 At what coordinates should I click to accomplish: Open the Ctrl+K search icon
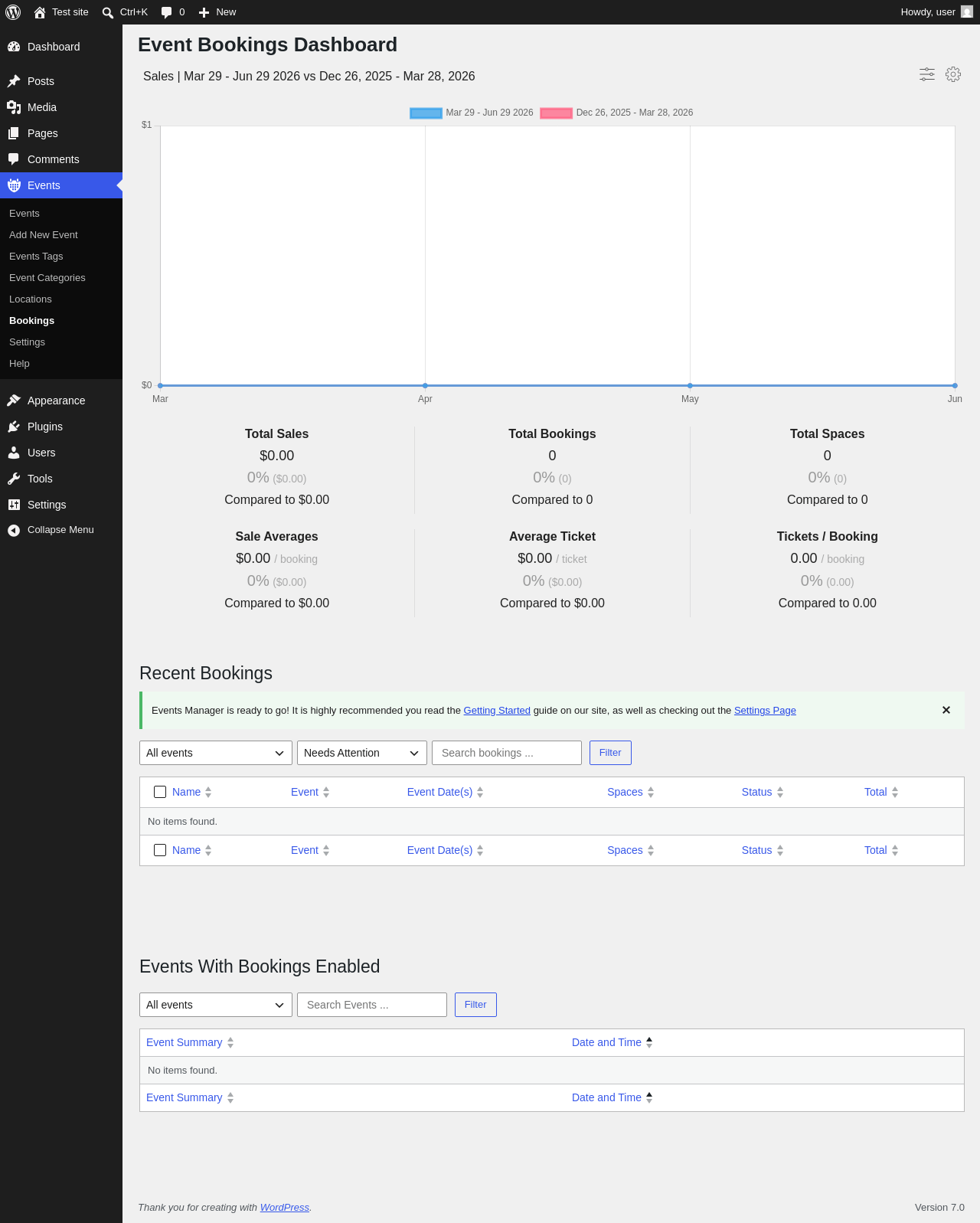[108, 12]
